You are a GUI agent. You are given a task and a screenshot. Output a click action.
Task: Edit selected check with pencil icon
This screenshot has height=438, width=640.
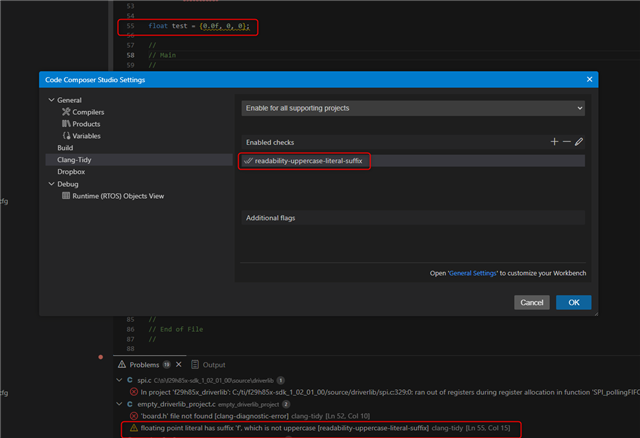[x=579, y=142]
